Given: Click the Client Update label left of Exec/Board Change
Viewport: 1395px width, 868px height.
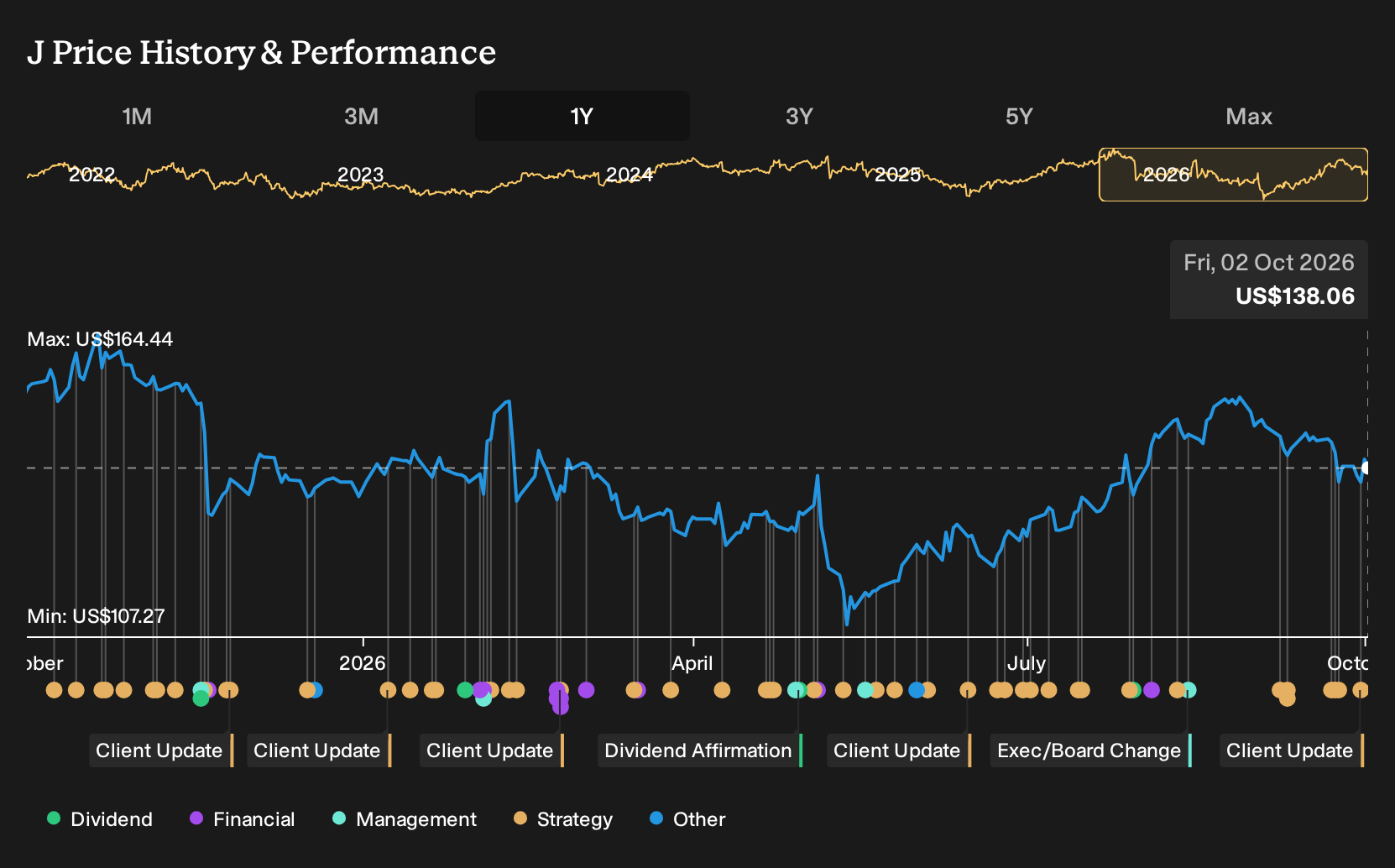Looking at the screenshot, I should [899, 750].
